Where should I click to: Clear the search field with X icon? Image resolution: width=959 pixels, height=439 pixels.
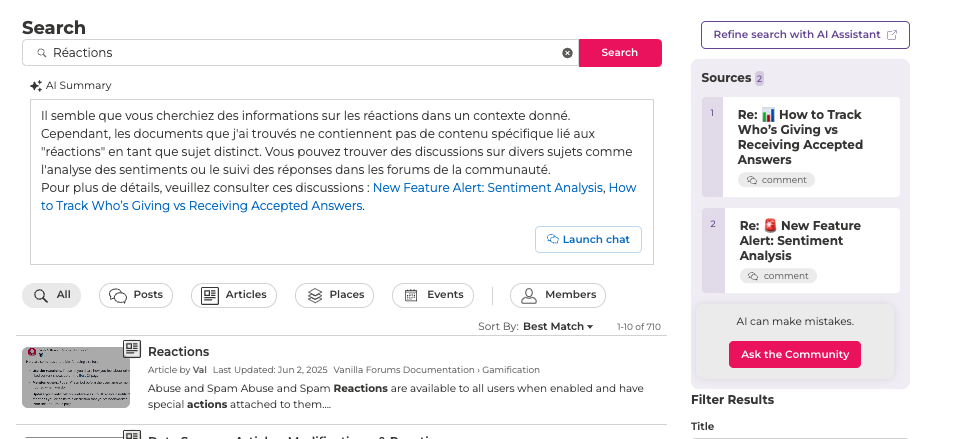coord(567,53)
